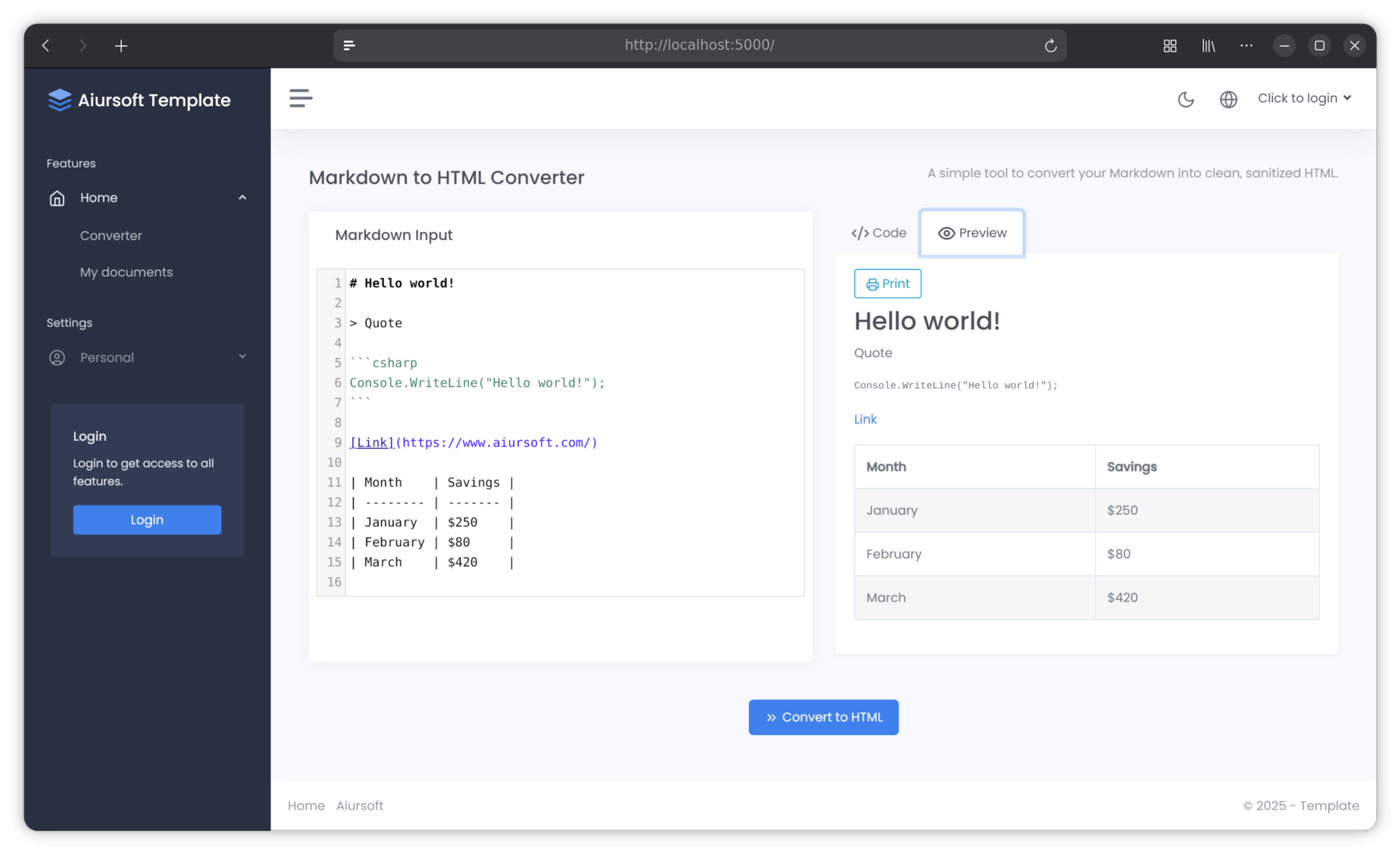This screenshot has width=1400, height=855.
Task: Select the Preview tab
Action: point(971,233)
